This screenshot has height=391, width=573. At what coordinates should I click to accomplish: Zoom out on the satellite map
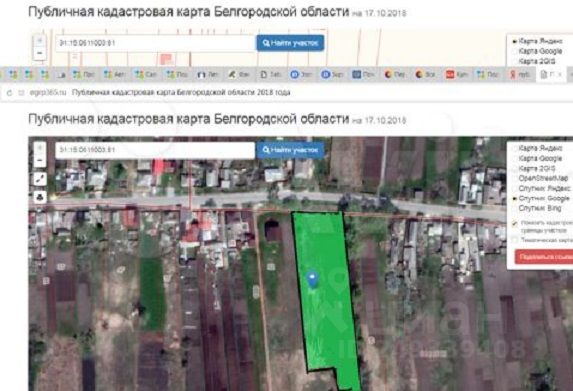point(40,160)
